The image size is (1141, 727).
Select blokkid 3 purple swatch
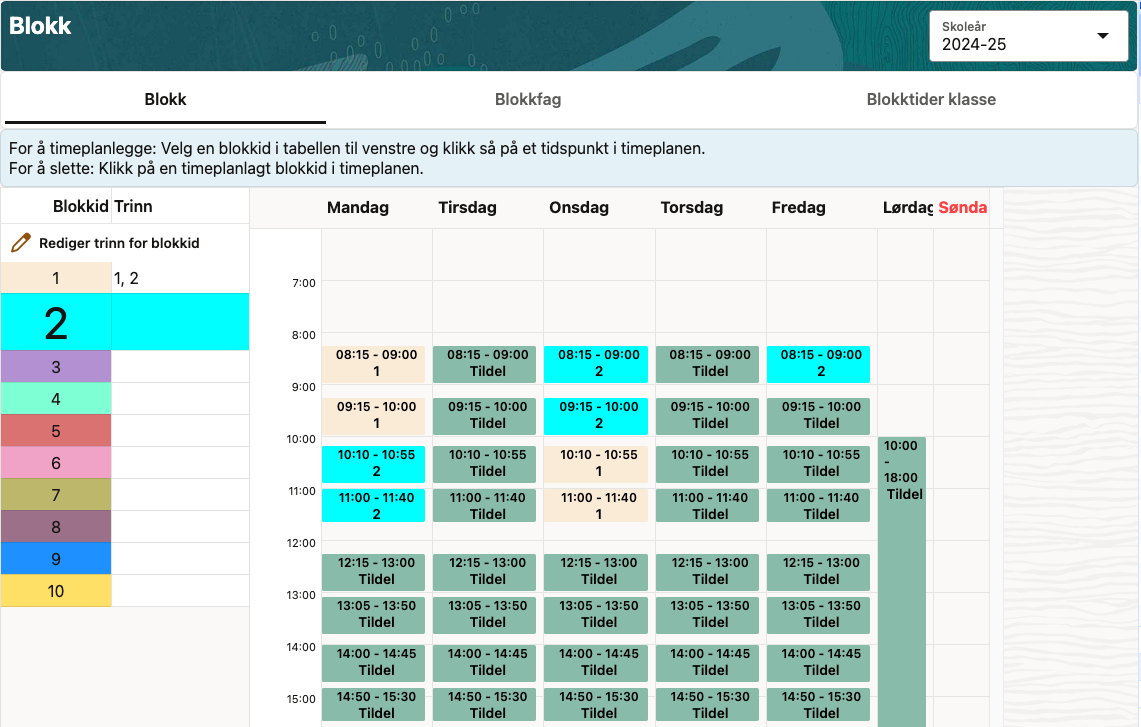point(56,367)
